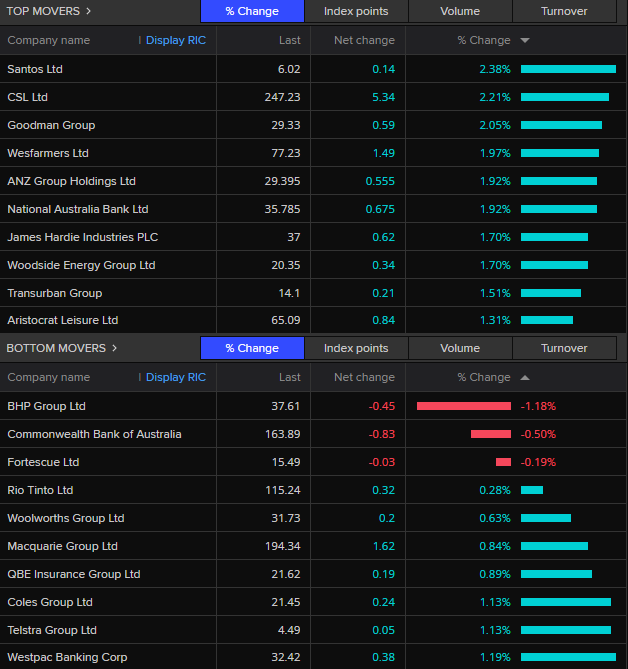The image size is (628, 669).
Task: Click CSL last price 247.23
Action: click(x=282, y=97)
